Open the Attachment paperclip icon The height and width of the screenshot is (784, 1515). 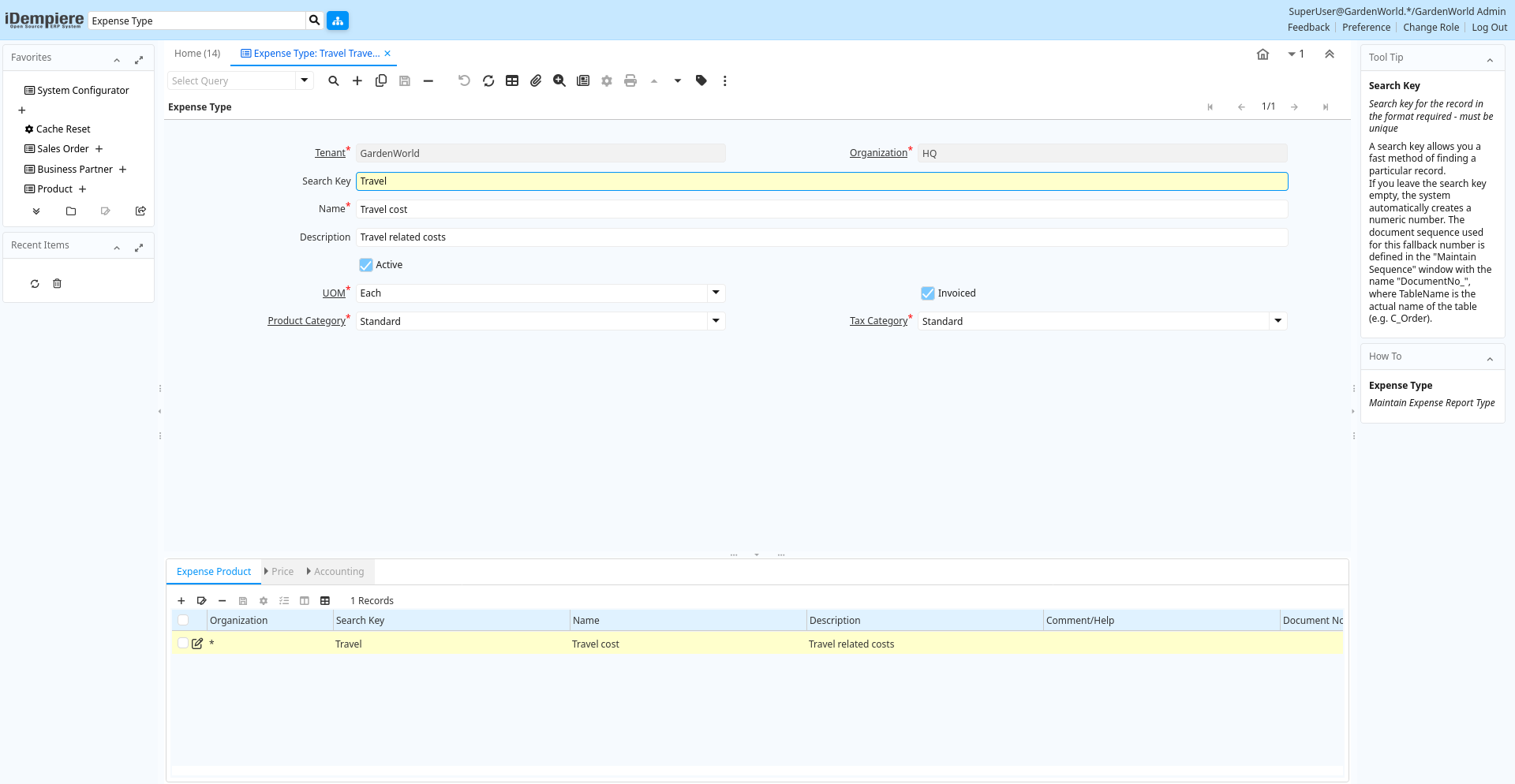(x=536, y=80)
